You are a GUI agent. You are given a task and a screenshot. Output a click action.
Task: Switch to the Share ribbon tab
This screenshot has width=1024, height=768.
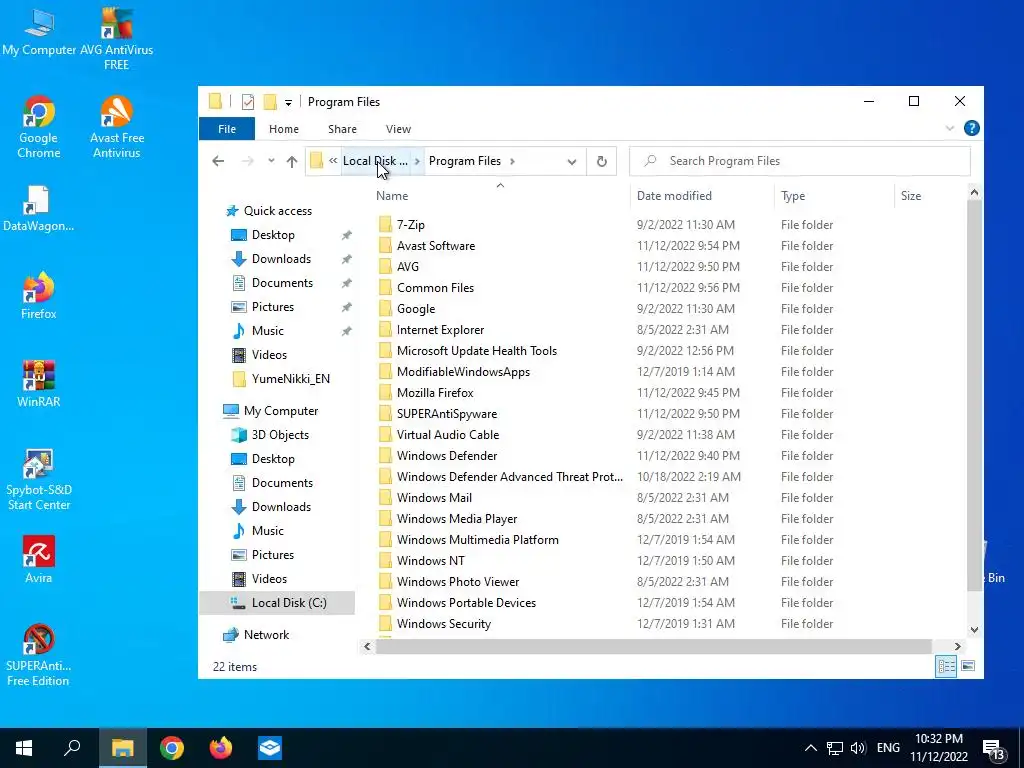(x=342, y=129)
